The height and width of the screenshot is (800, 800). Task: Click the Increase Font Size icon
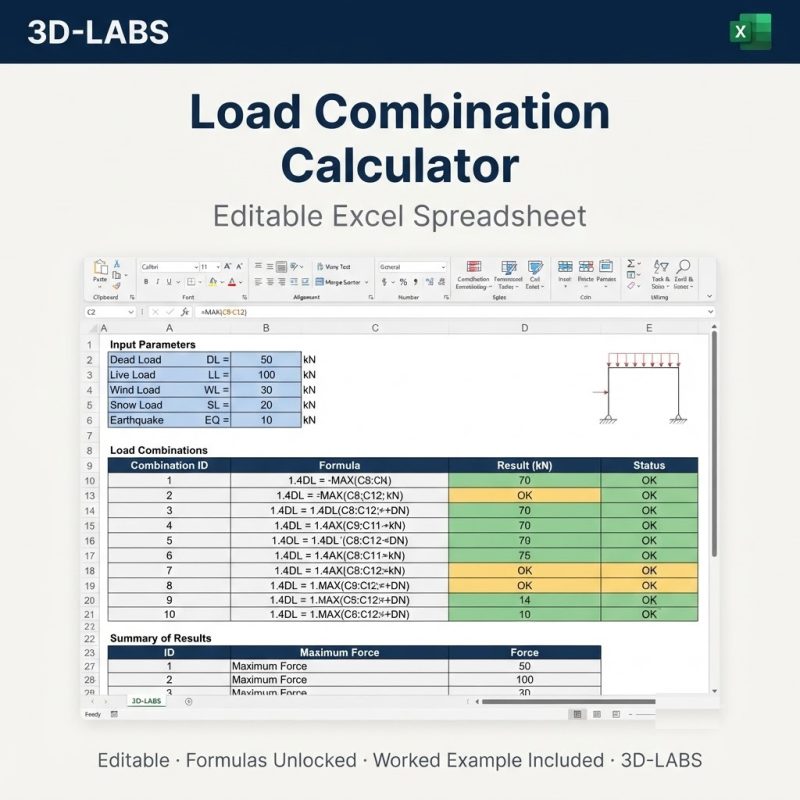228,266
